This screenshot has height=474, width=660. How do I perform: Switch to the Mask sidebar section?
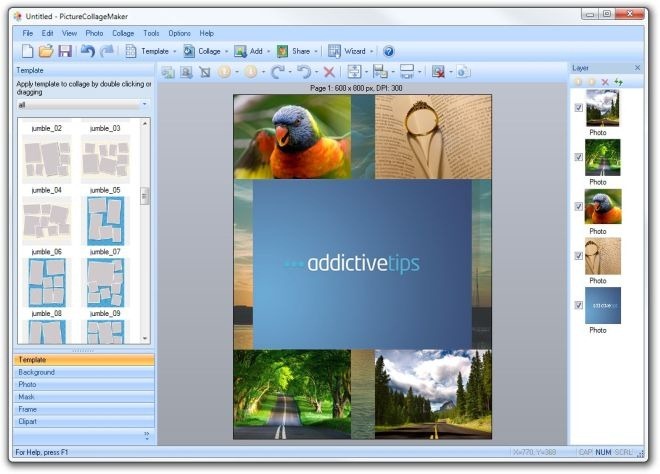84,397
